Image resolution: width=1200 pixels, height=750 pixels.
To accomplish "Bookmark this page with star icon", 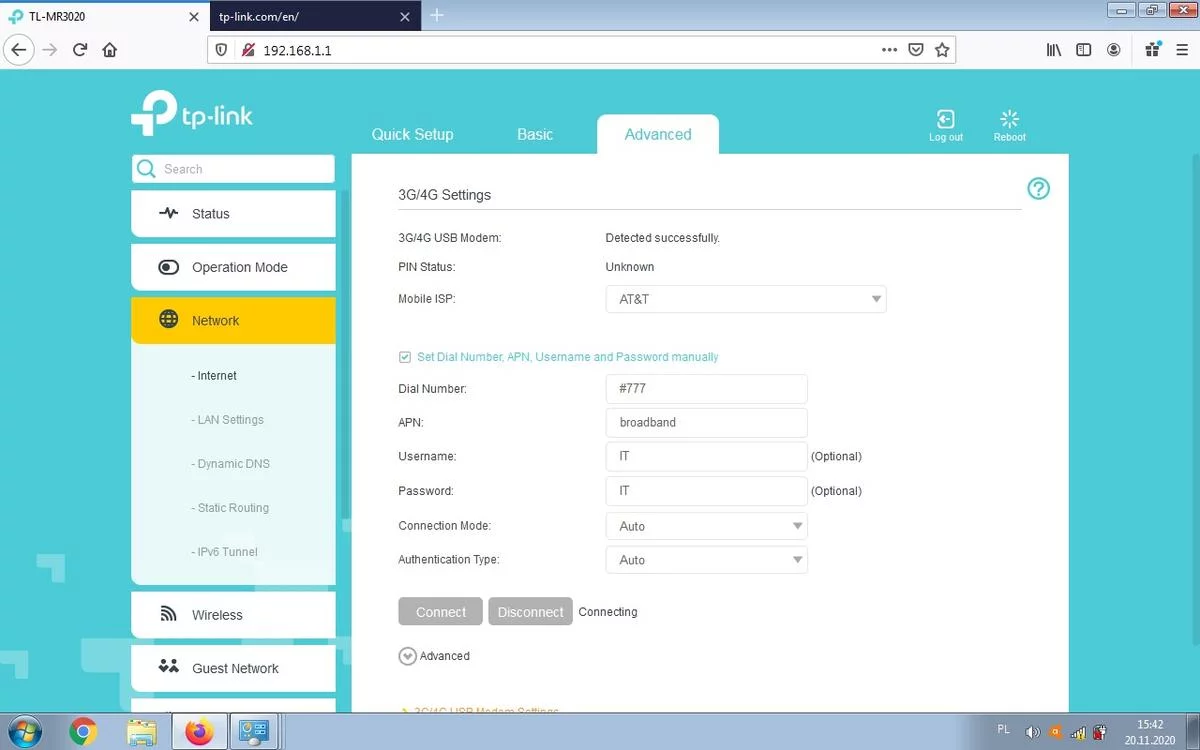I will click(941, 49).
